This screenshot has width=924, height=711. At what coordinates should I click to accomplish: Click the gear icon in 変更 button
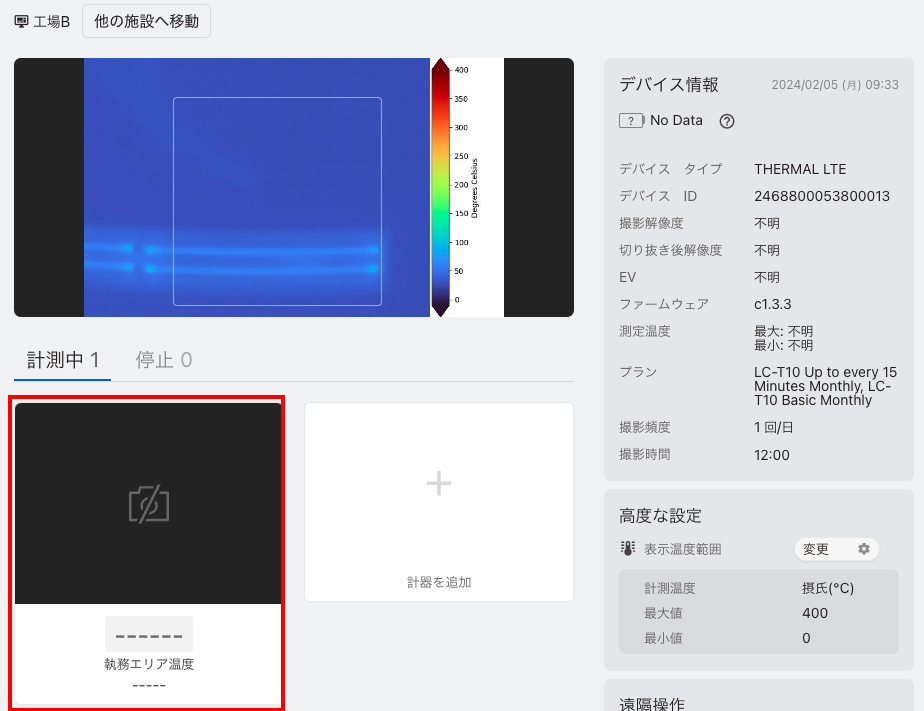click(863, 549)
